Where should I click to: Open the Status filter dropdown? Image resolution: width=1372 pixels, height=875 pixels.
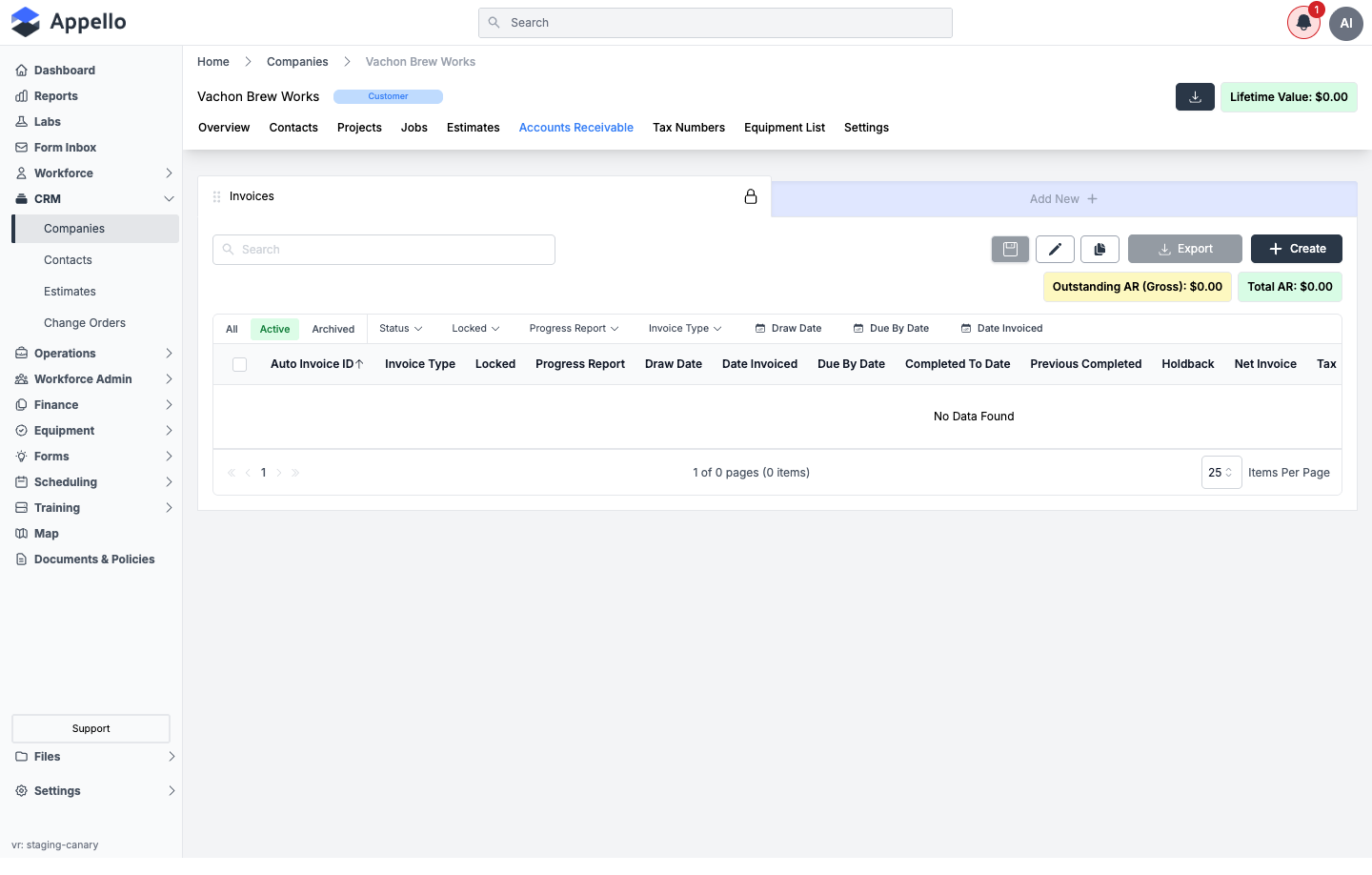point(401,329)
